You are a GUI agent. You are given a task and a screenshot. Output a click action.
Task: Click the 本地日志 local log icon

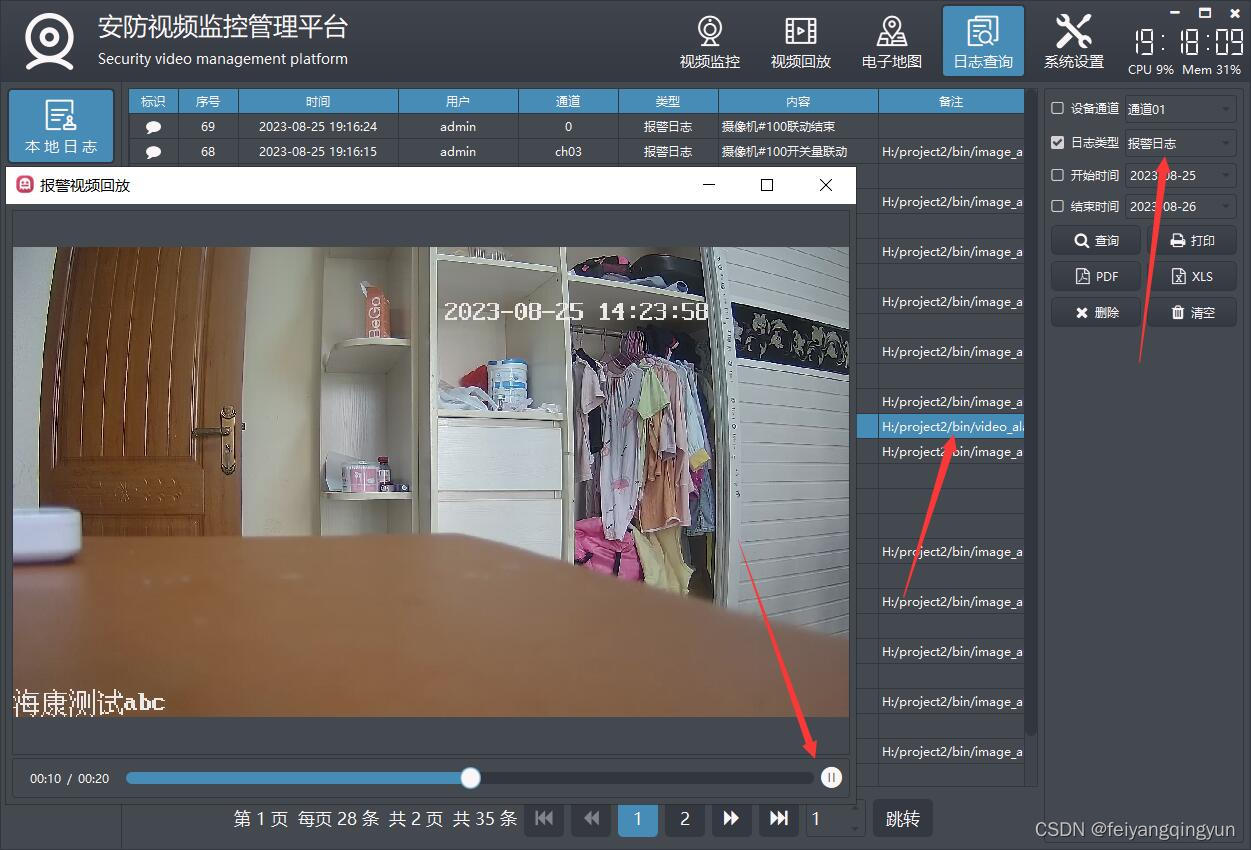(x=60, y=125)
